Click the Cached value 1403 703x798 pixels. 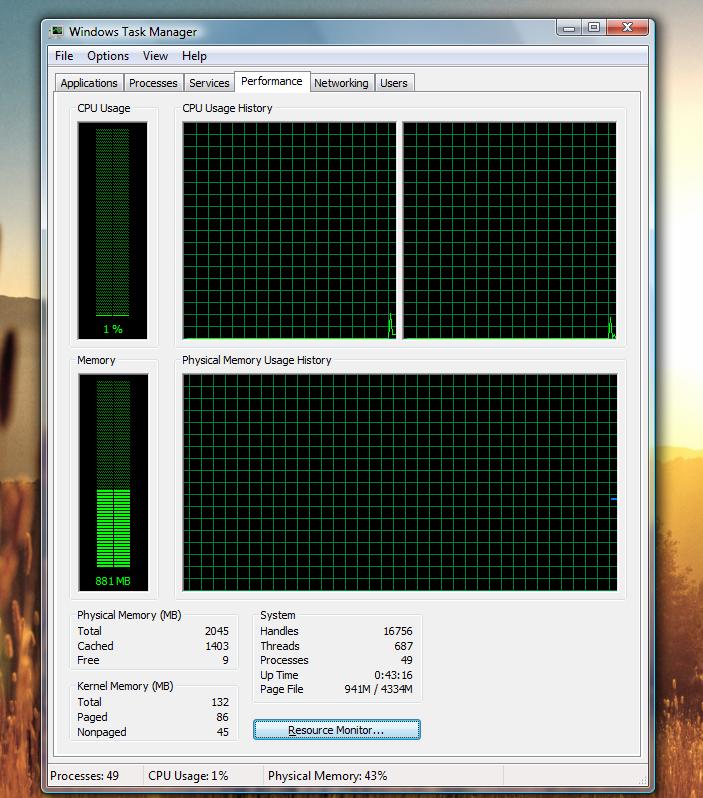(x=217, y=646)
